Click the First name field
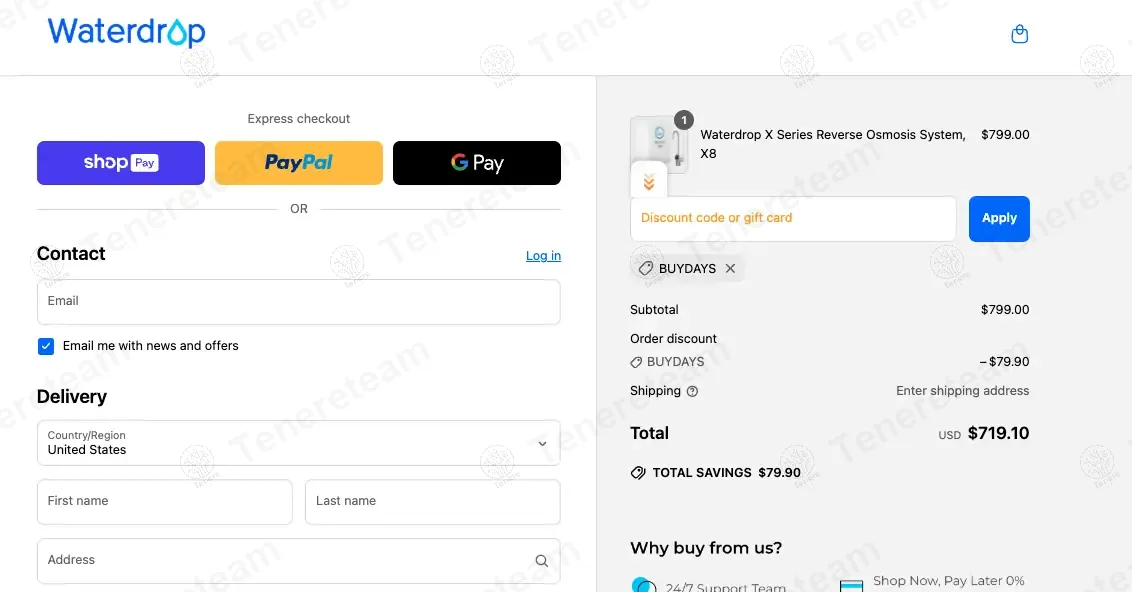This screenshot has width=1132, height=592. tap(165, 502)
